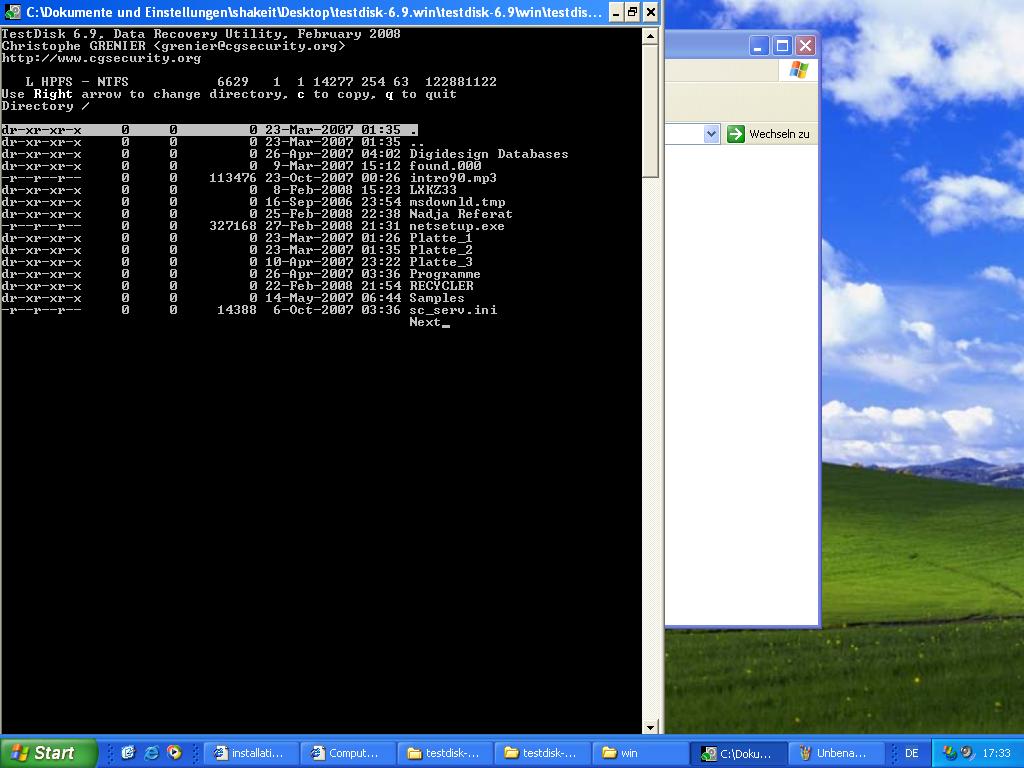Click the parent directory '..' row
The image size is (1024, 768).
(x=213, y=142)
